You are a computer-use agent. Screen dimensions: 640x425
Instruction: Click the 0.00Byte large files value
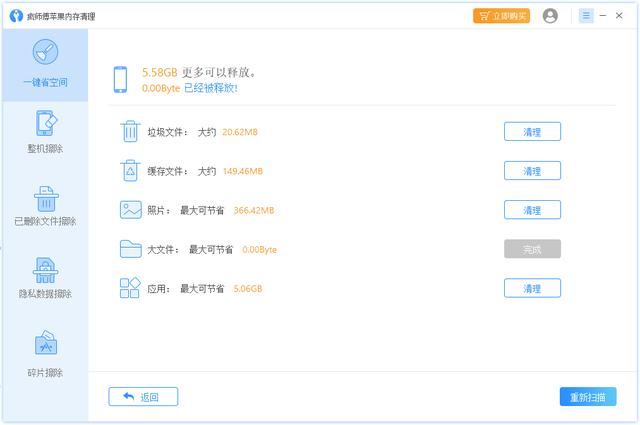[259, 249]
